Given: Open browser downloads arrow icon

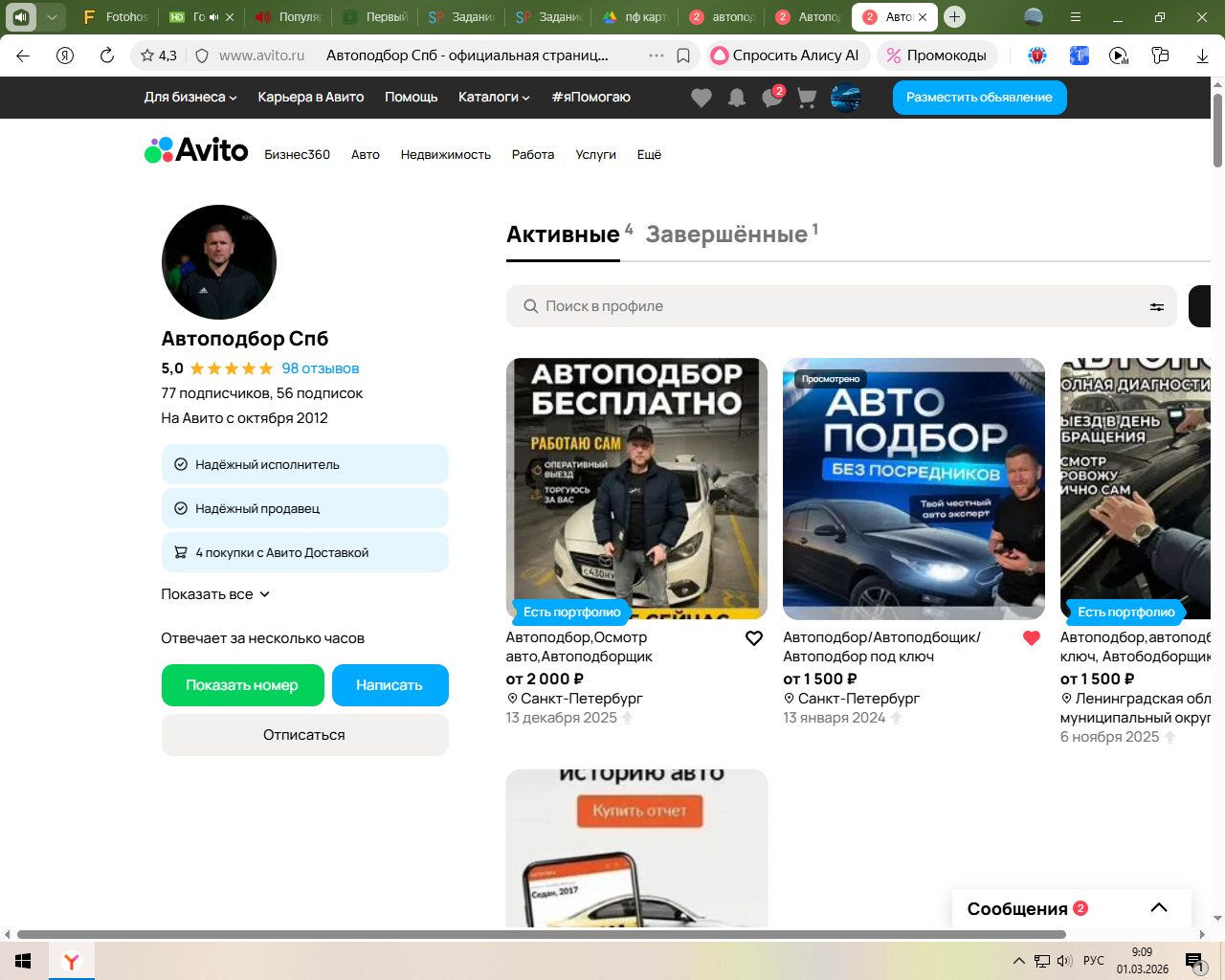Looking at the screenshot, I should (1202, 56).
